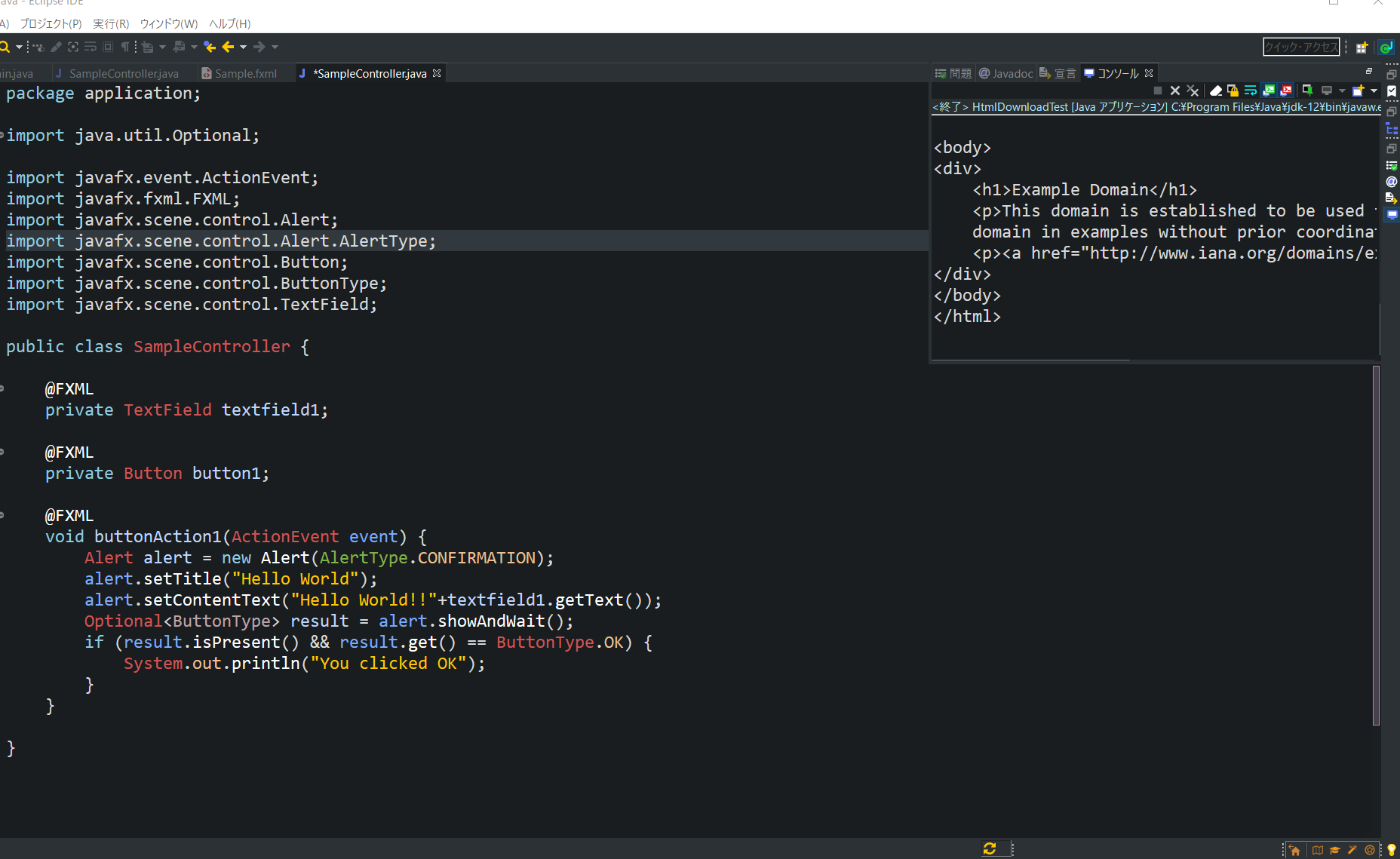Open the Back history dropdown arrow
Screen dimensions: 1400x859
click(x=243, y=47)
